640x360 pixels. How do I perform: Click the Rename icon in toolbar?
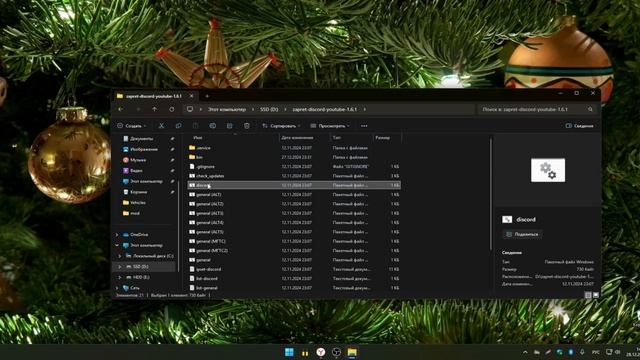tap(212, 126)
